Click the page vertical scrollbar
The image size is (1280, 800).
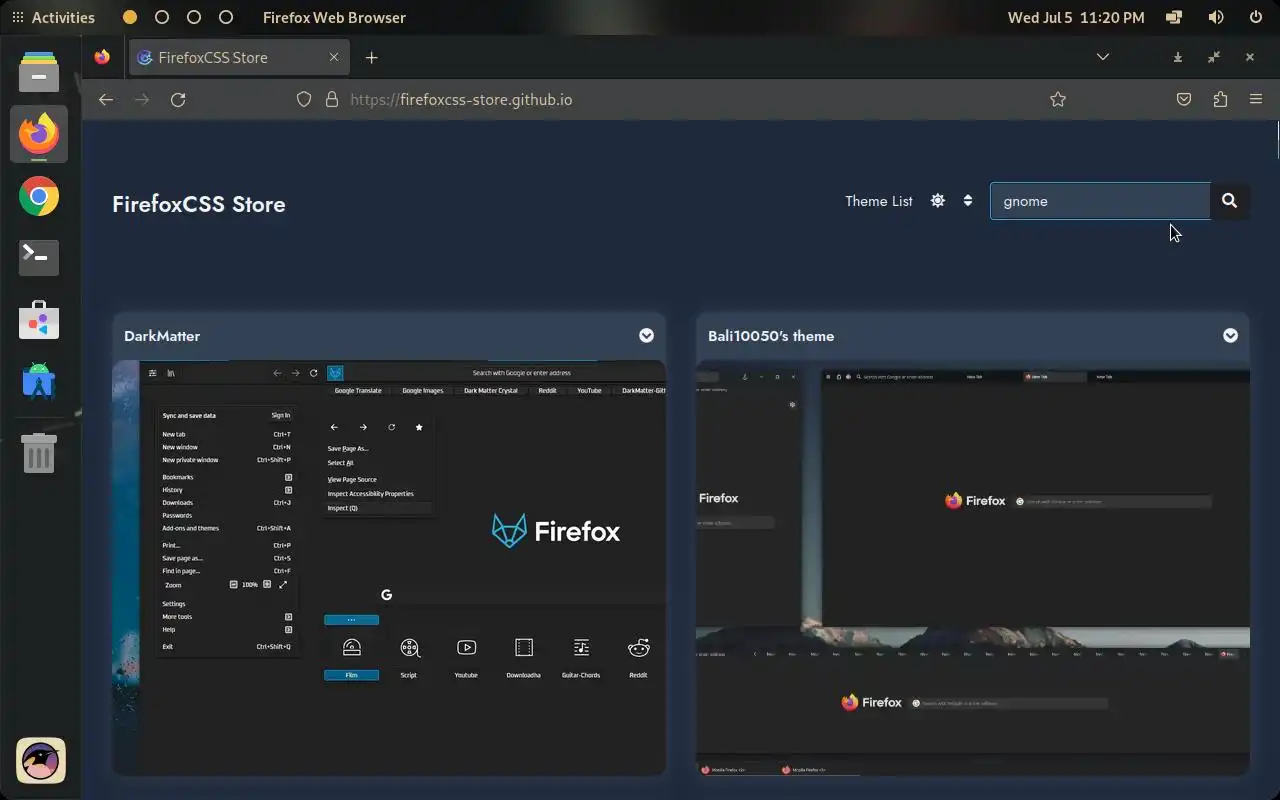(x=1277, y=140)
